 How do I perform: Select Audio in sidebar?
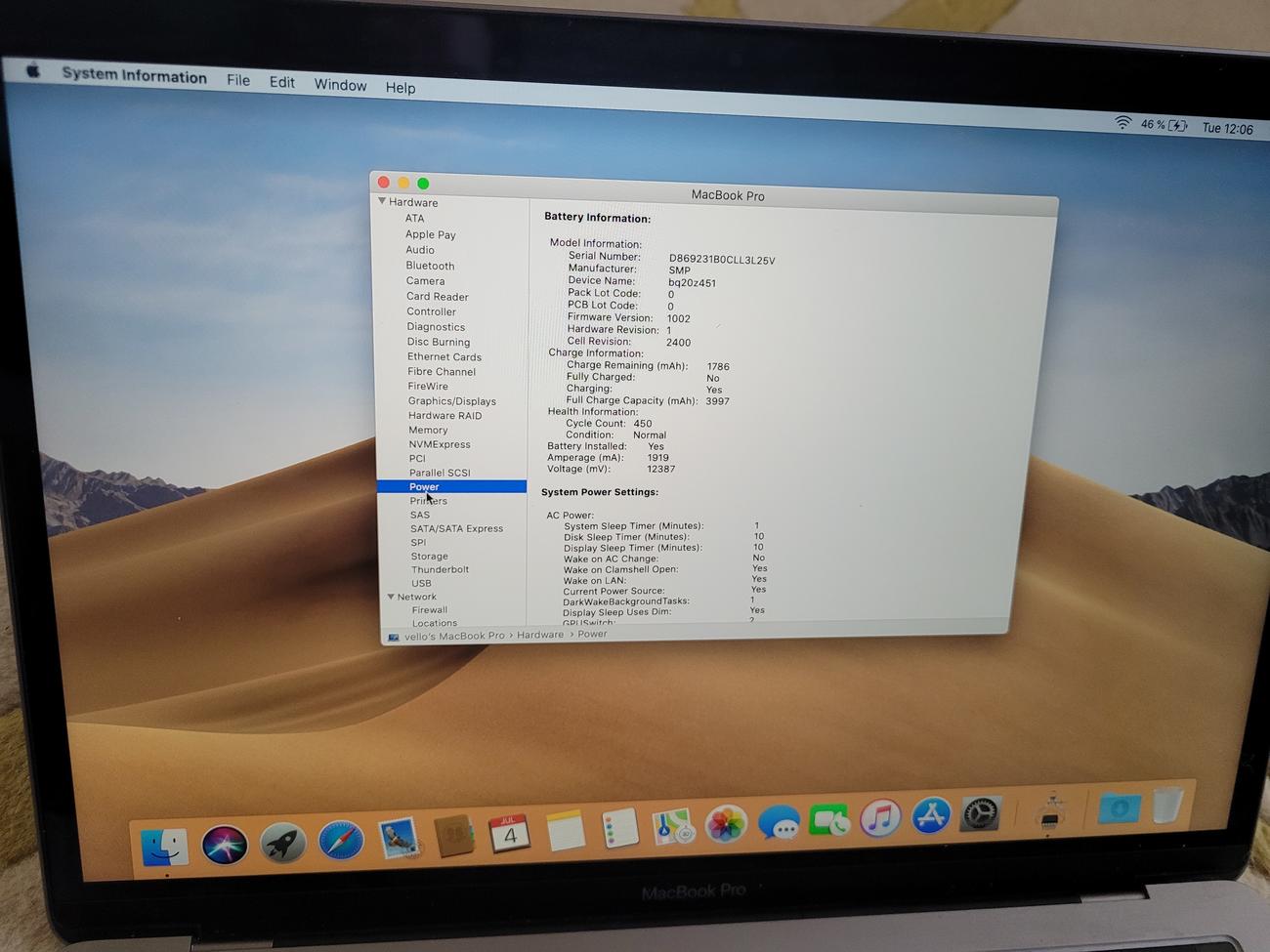pos(420,250)
